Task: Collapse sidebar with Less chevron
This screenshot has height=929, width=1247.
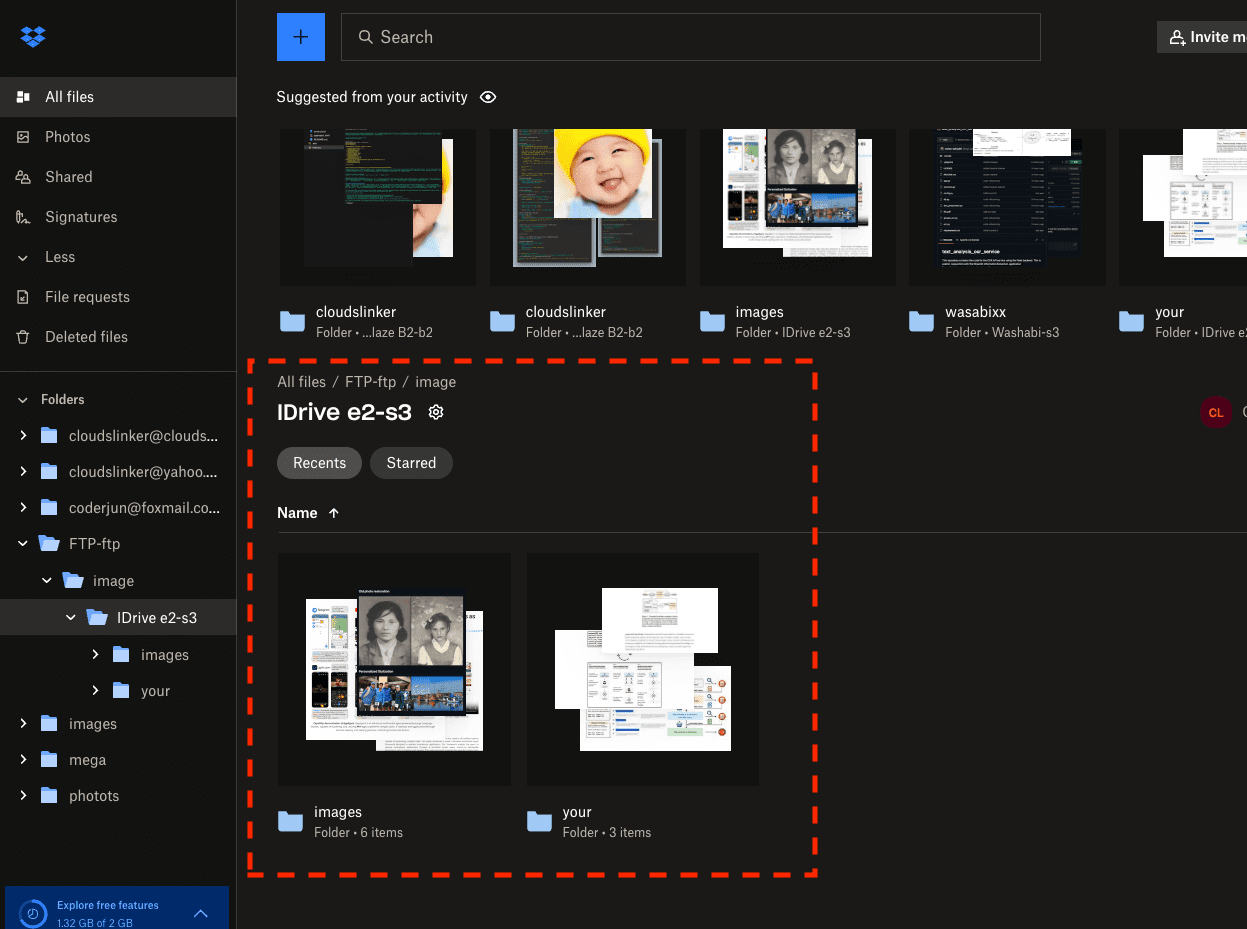Action: 23,257
